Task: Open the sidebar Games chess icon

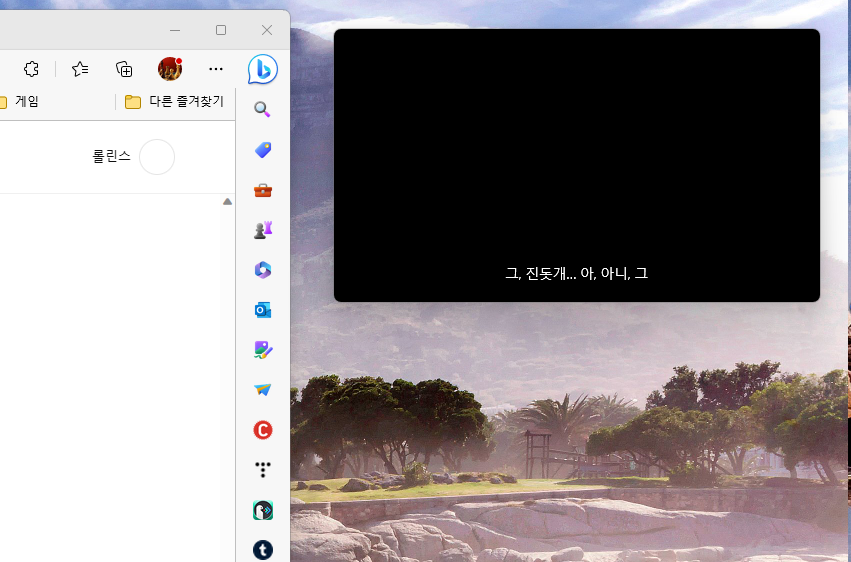Action: pos(263,230)
